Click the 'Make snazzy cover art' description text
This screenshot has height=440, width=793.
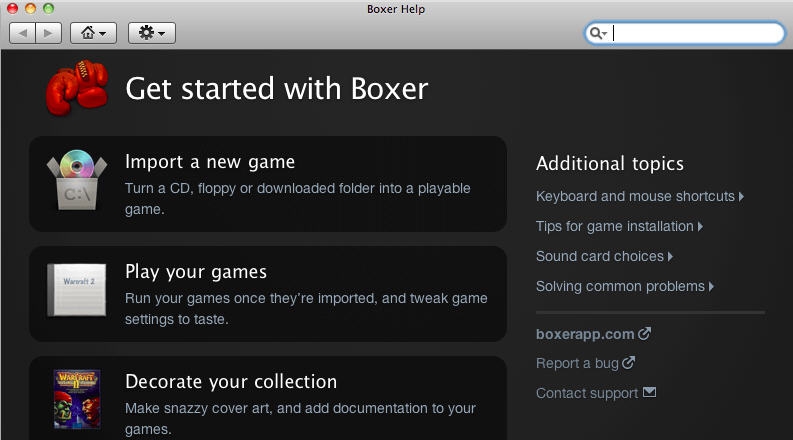tap(300, 418)
